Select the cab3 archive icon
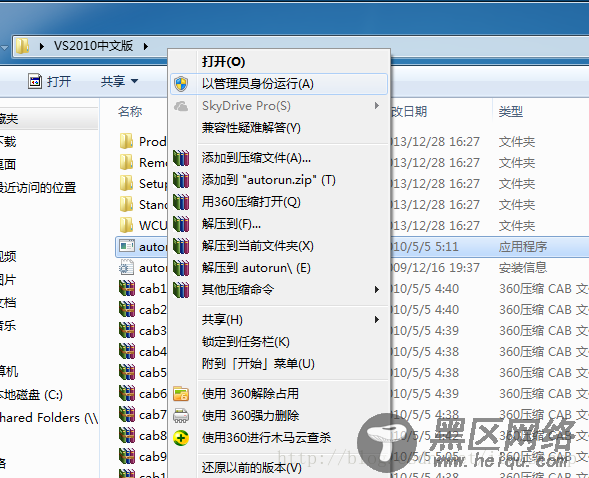 (127, 330)
